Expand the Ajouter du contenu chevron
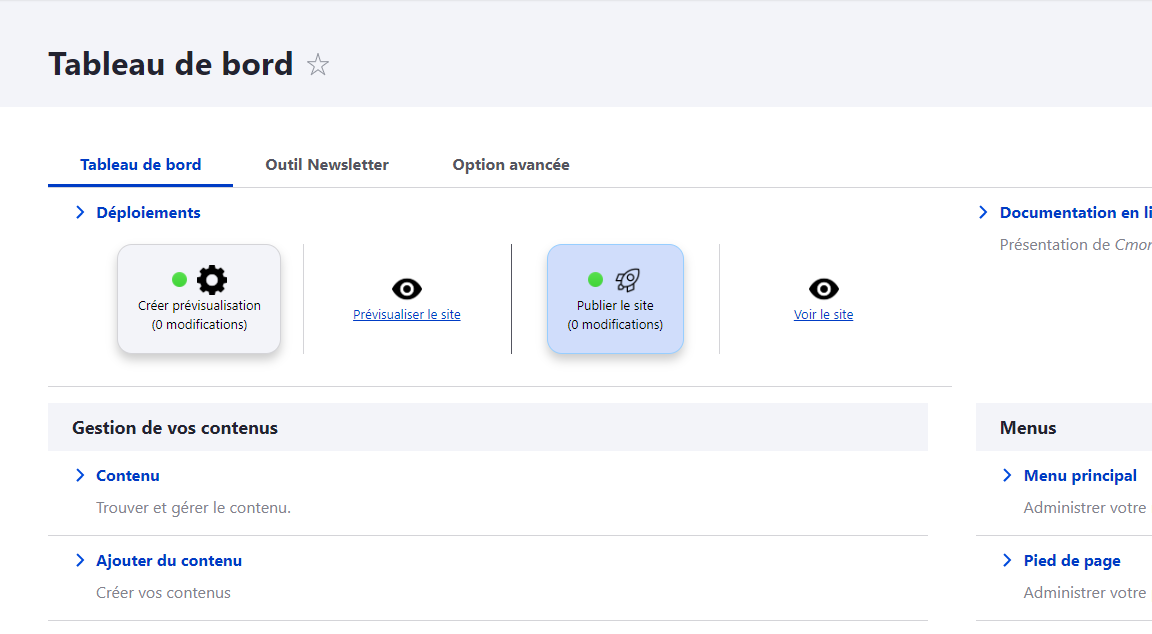1152x634 pixels. tap(80, 561)
